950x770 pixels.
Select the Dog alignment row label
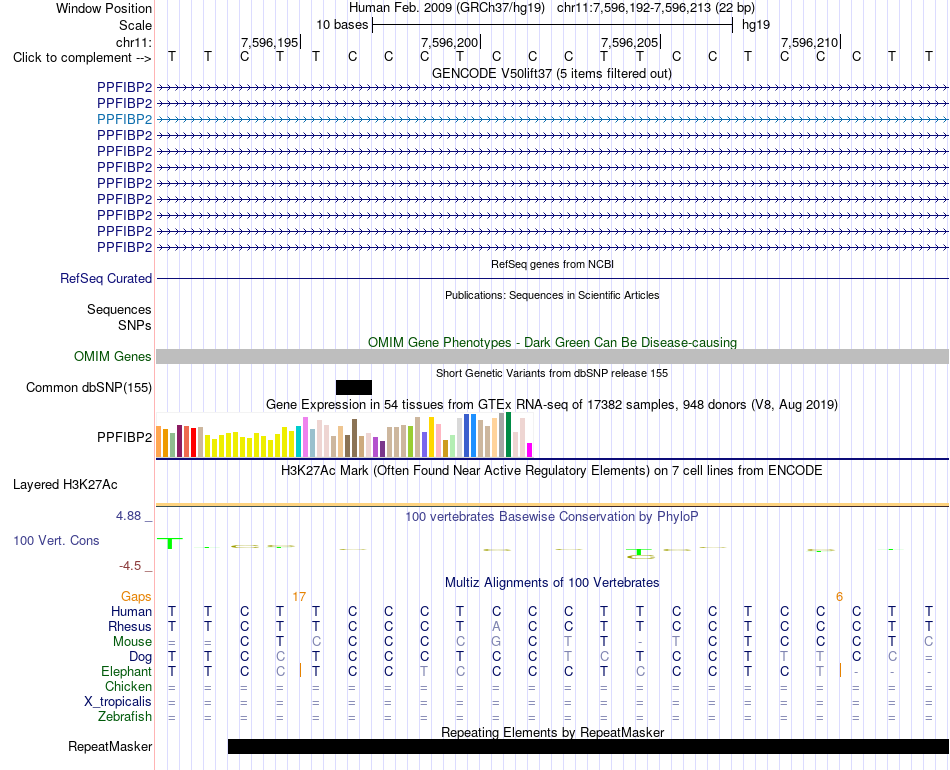[141, 657]
